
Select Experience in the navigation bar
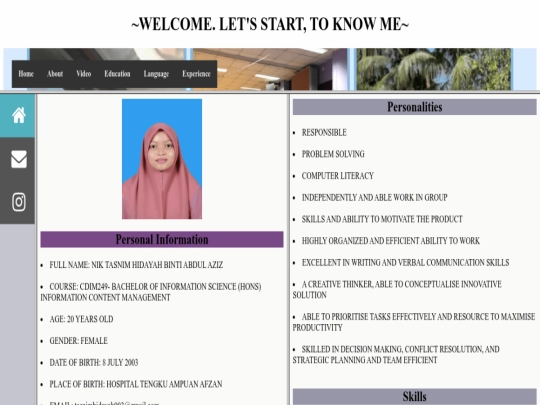196,74
